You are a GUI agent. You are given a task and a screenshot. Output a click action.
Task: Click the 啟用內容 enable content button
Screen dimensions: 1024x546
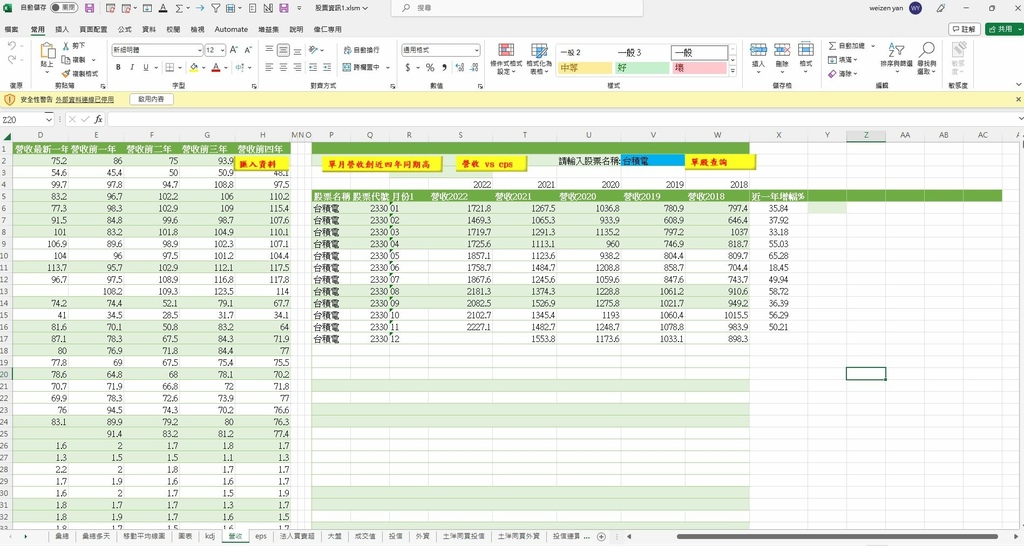pos(151,99)
